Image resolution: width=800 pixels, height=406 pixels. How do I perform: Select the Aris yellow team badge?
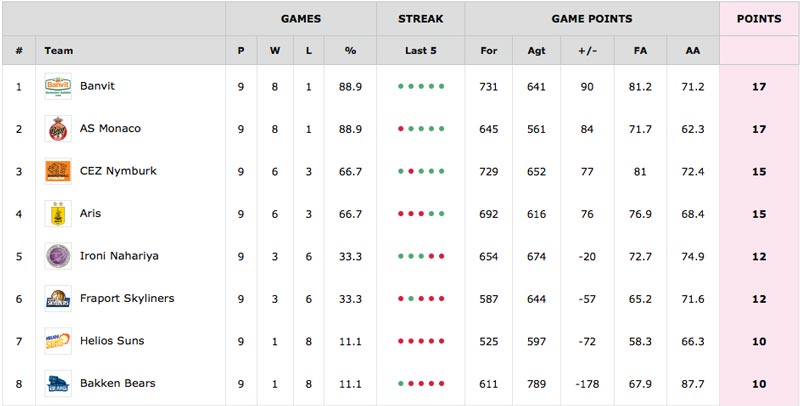tap(58, 213)
